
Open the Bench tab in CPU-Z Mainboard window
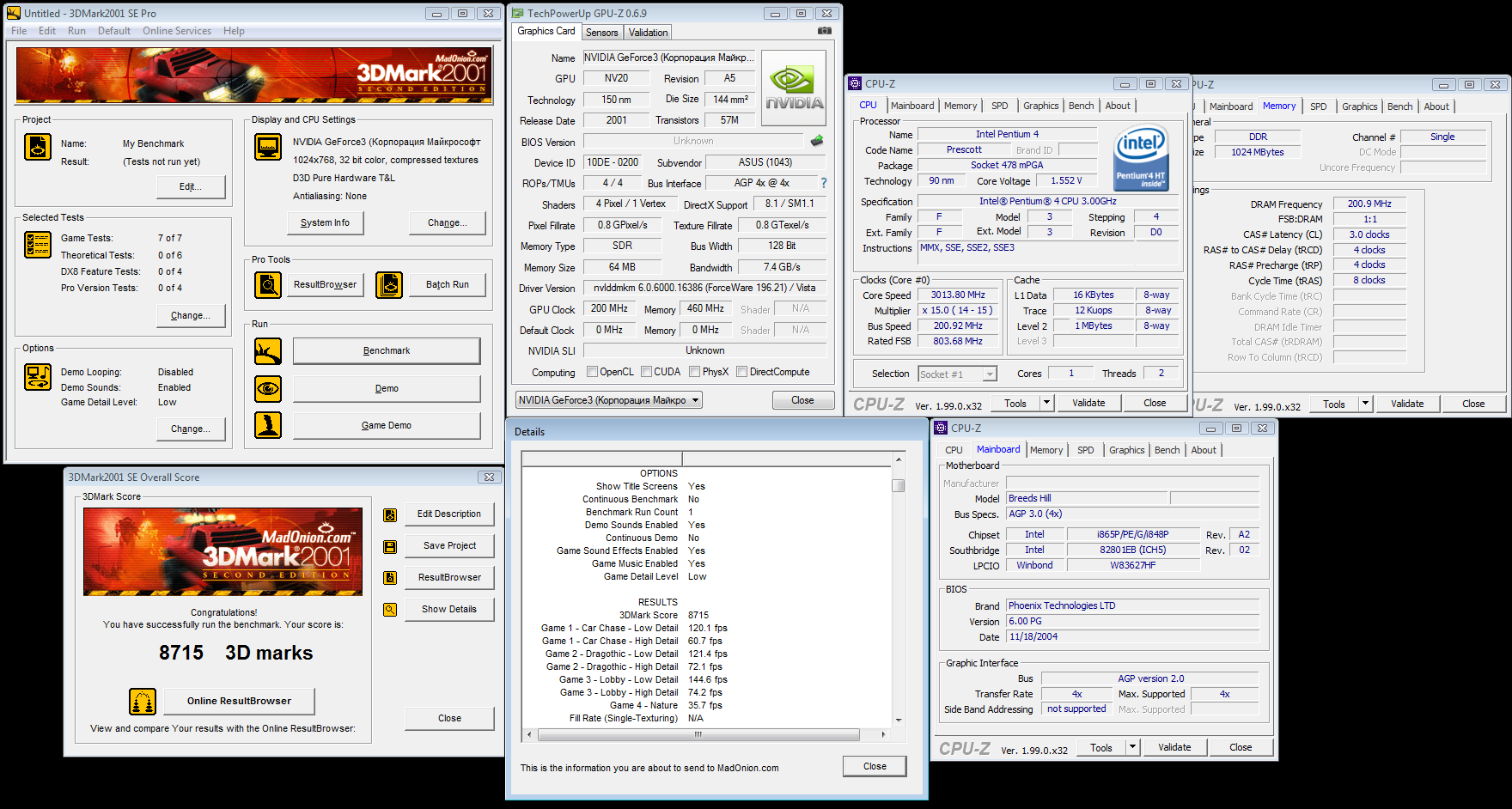pos(1168,450)
